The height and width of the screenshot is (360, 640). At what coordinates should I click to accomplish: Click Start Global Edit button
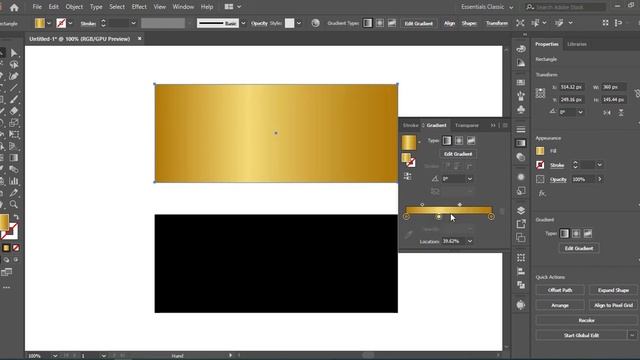[582, 336]
